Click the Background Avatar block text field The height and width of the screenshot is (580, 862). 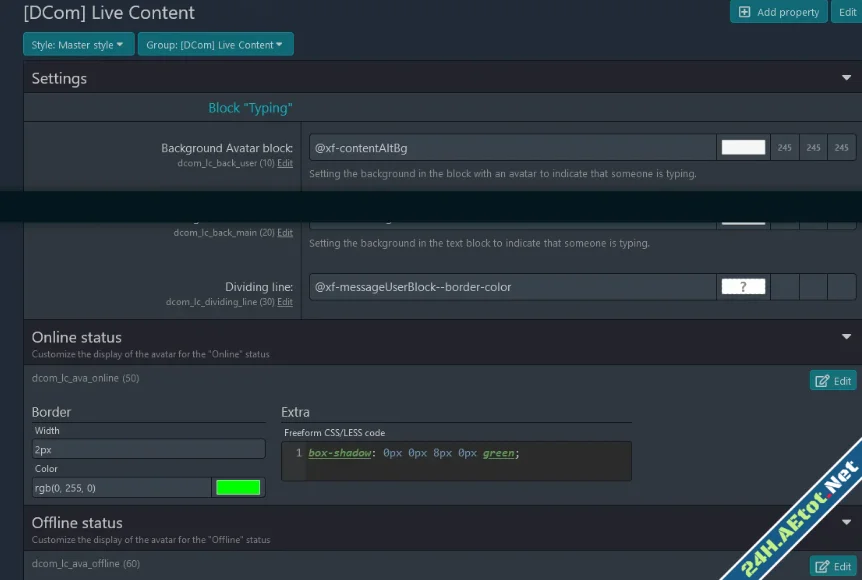point(512,148)
